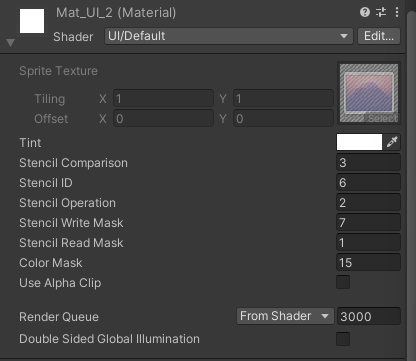Collapse the material foldout triangle
416x361 pixels.
10,43
